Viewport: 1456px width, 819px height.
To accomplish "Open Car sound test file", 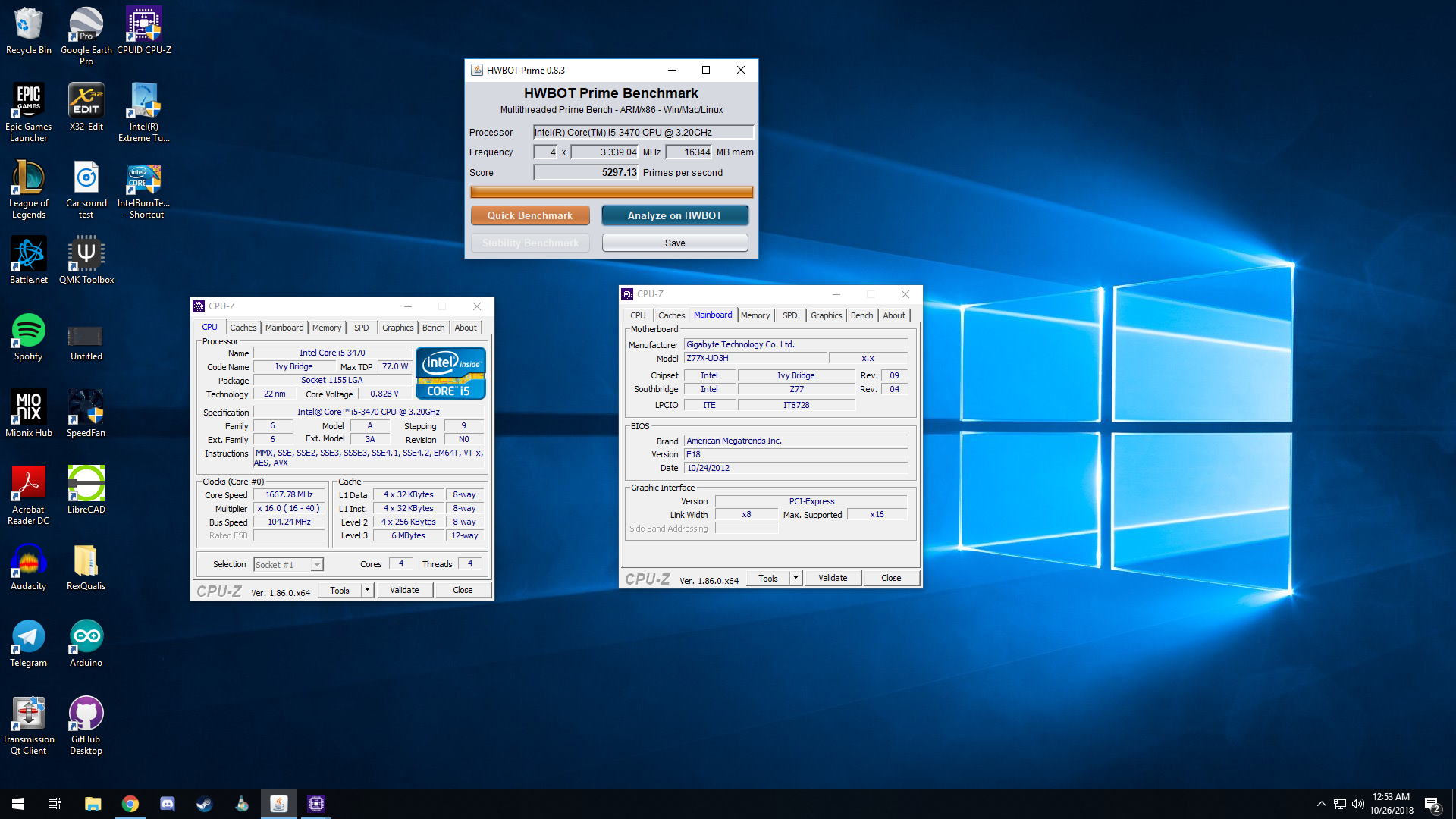I will 86,189.
